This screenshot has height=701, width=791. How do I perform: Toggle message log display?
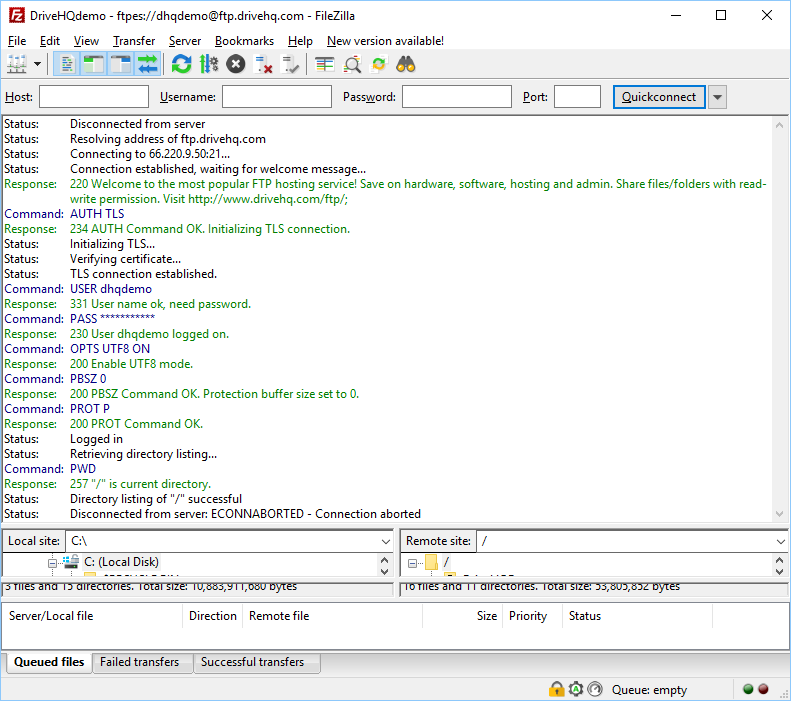click(67, 64)
